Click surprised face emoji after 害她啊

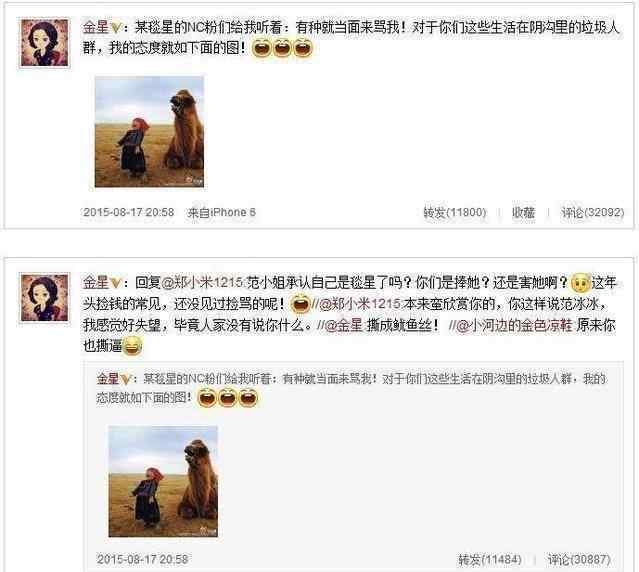tap(581, 283)
